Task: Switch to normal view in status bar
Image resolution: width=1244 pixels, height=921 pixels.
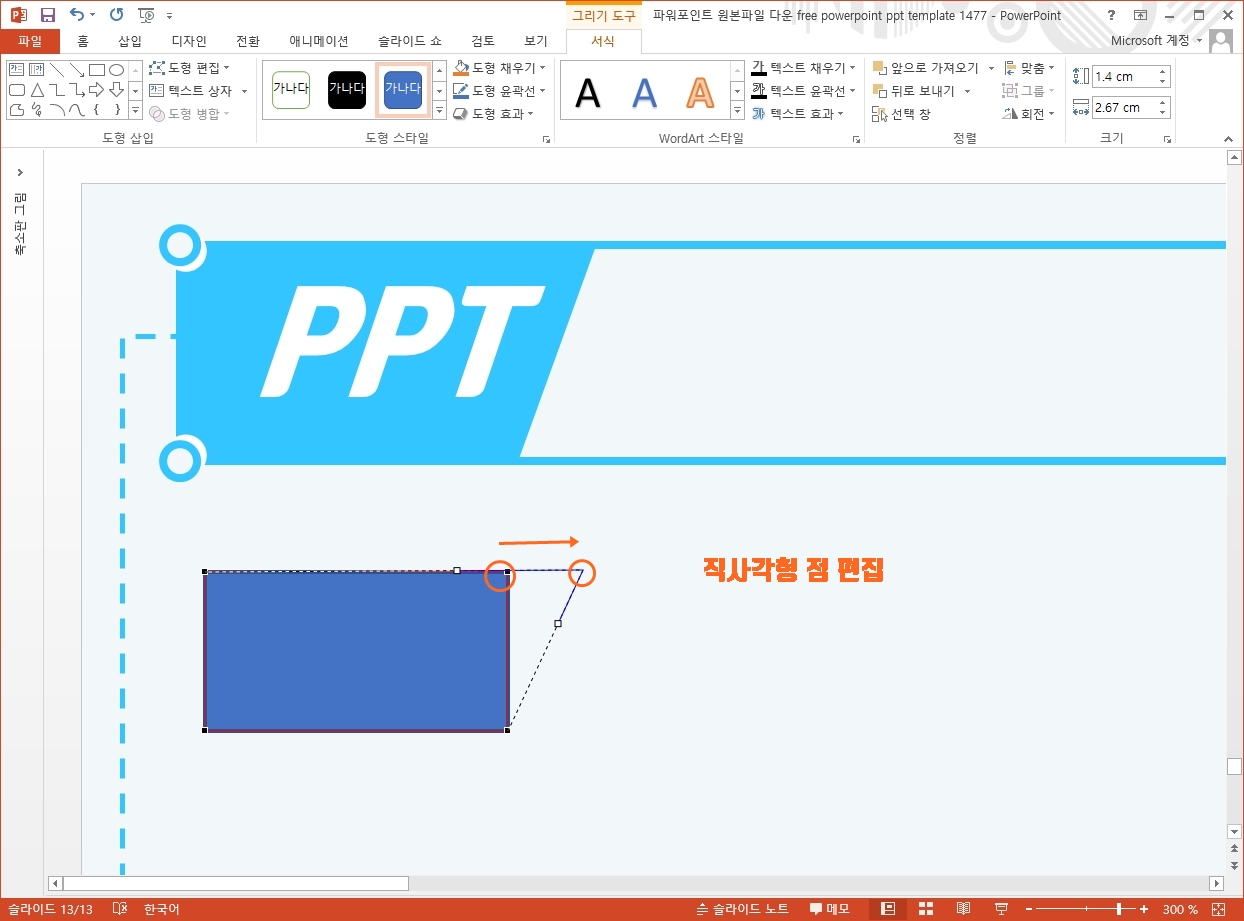Action: click(887, 909)
